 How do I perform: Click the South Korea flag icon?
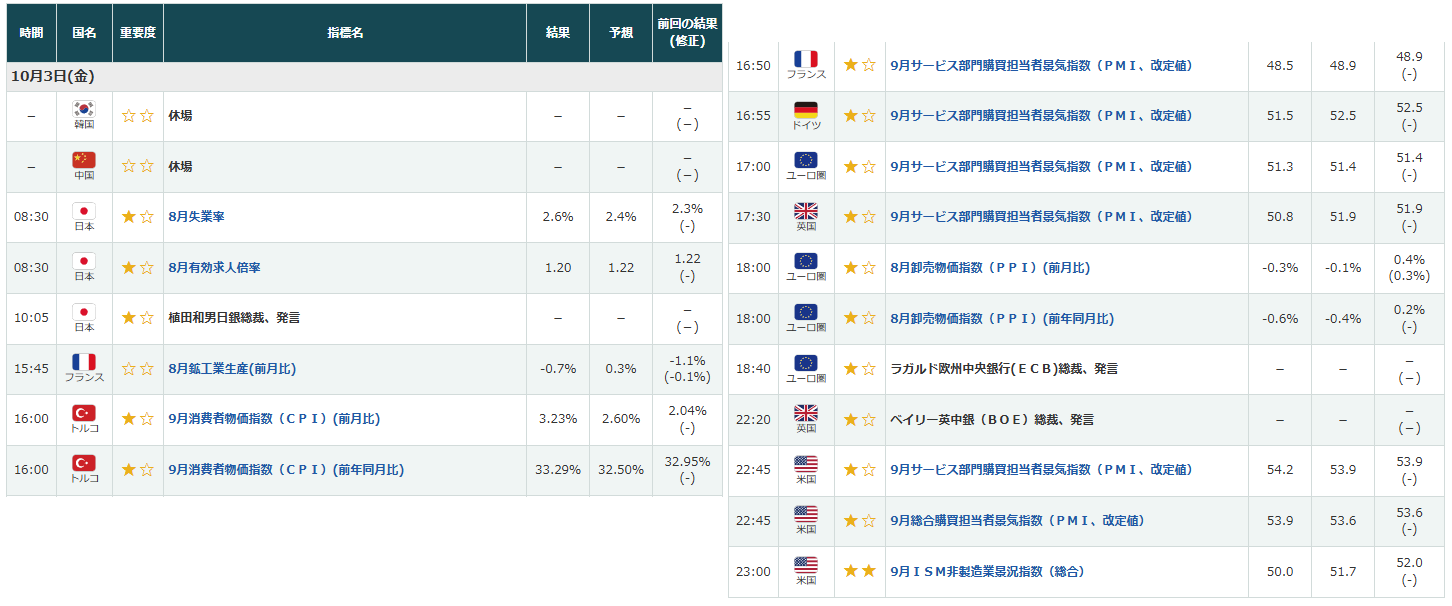pos(84,109)
